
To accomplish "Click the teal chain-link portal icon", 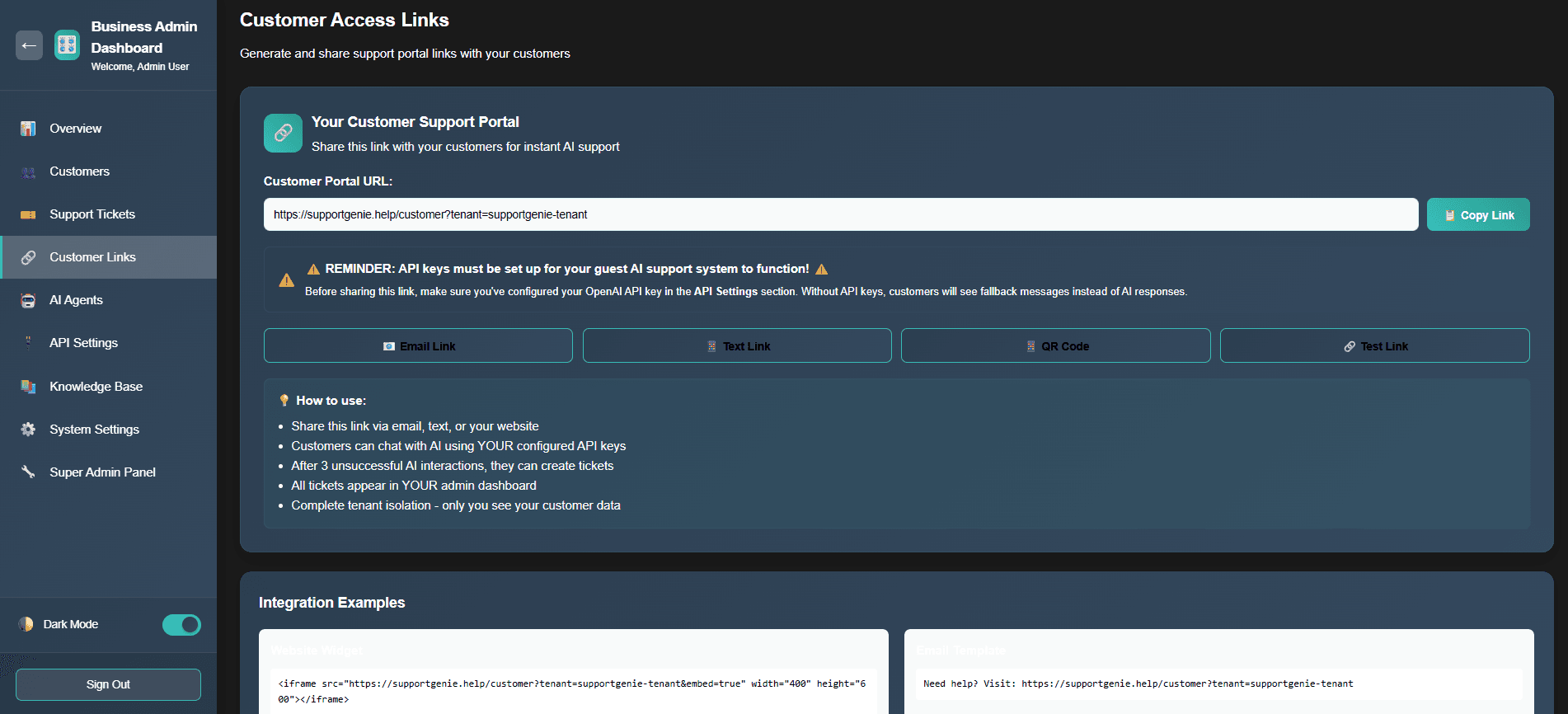I will [283, 133].
